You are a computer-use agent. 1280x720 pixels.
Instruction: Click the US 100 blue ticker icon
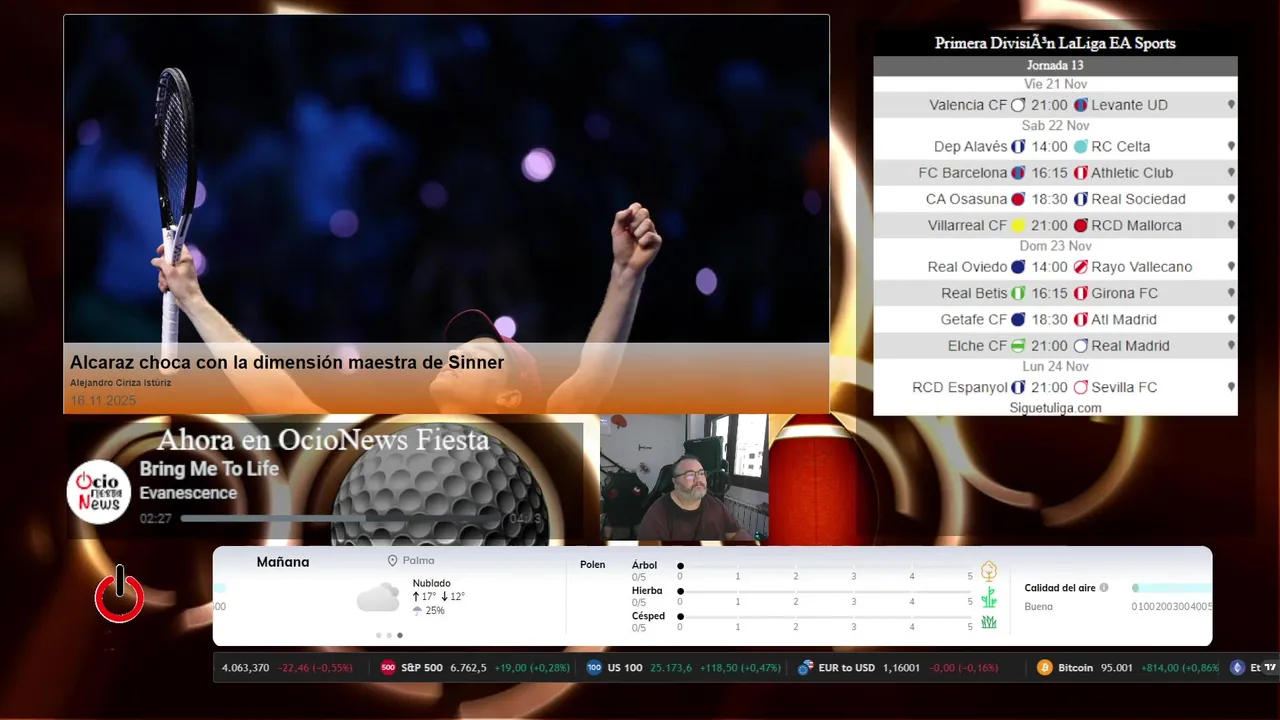(594, 668)
